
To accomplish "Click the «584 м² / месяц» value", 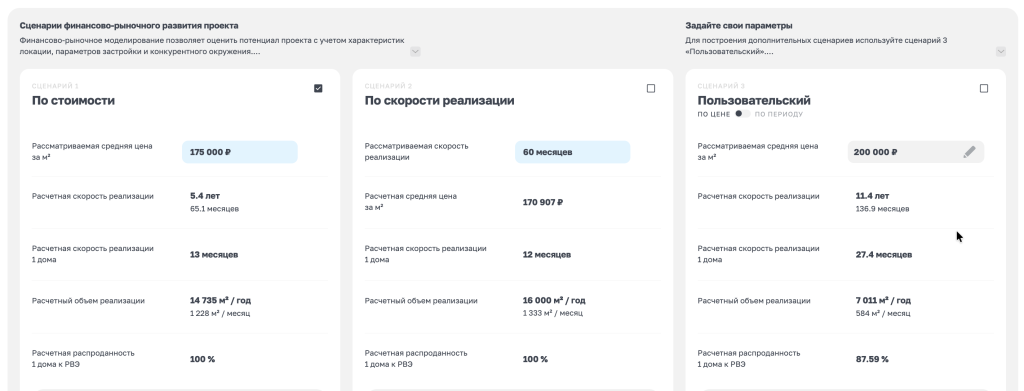I will click(883, 313).
